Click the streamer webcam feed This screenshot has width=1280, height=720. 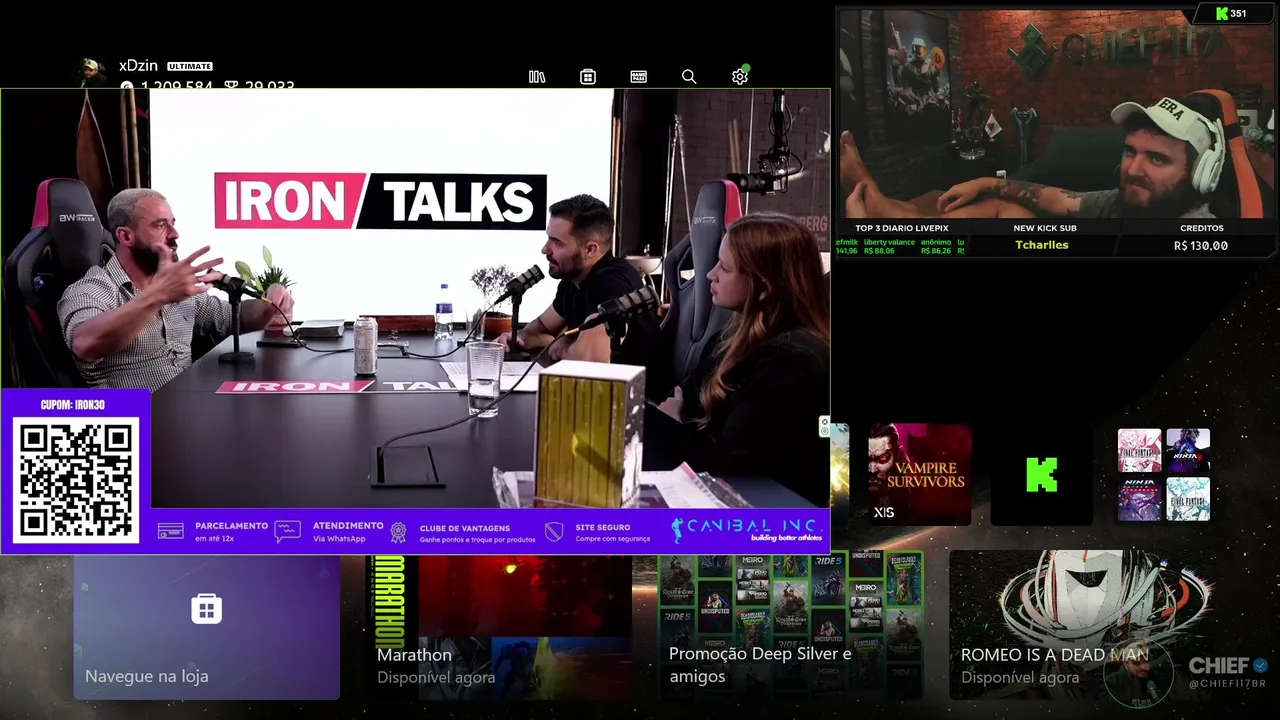coord(1057,113)
